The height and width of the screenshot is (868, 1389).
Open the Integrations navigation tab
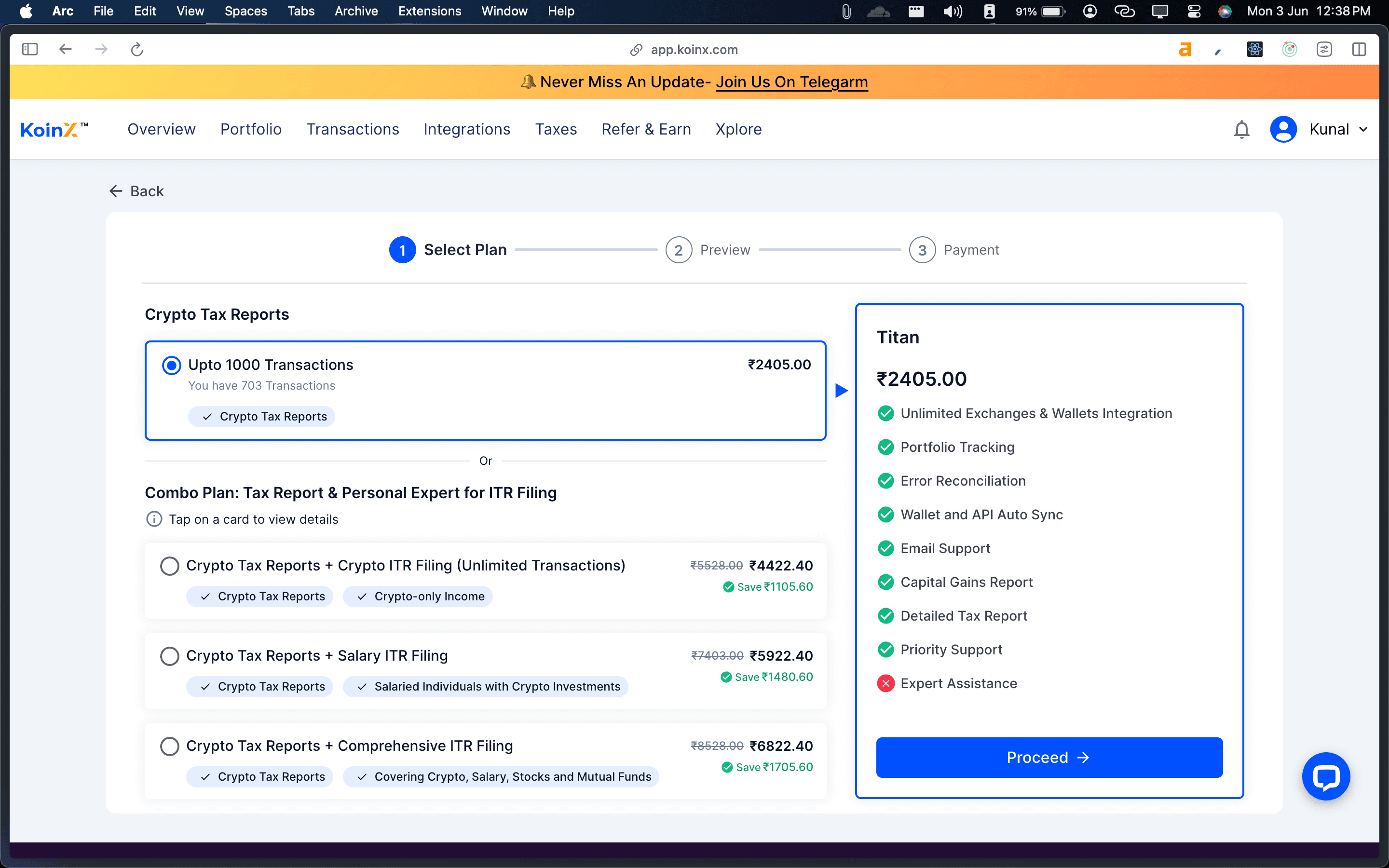click(467, 130)
